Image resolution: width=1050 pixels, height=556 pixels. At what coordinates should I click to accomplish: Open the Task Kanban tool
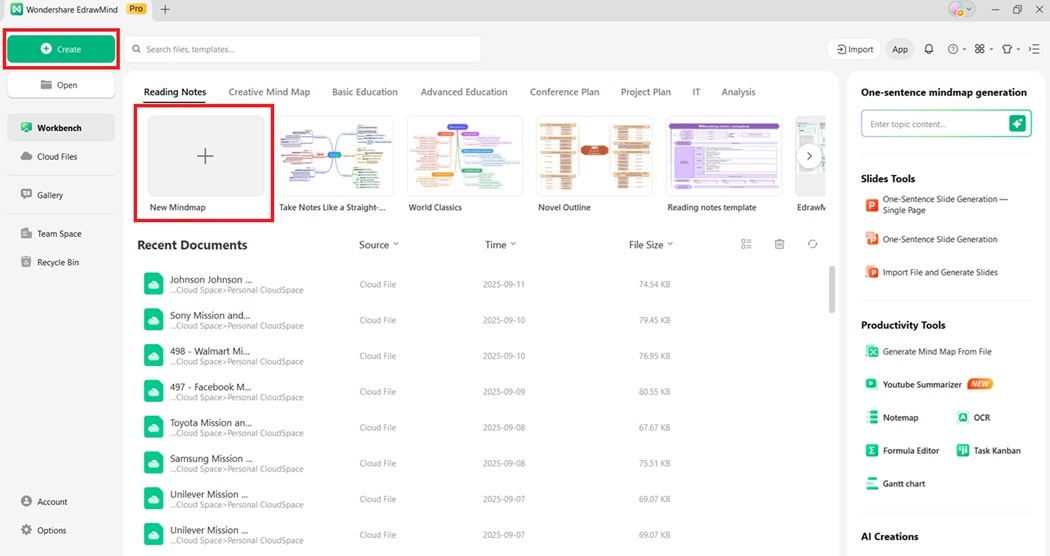click(988, 450)
